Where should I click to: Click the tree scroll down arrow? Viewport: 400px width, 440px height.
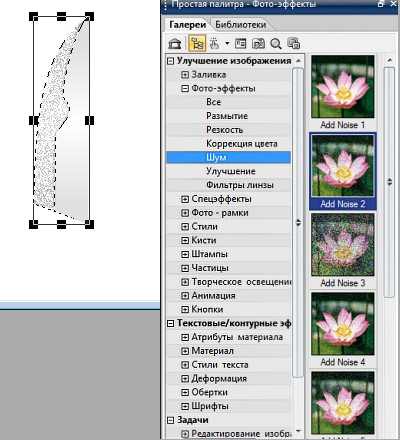298,432
